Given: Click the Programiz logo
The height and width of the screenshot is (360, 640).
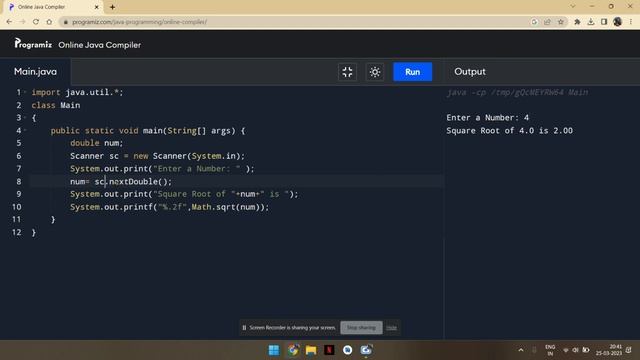Looking at the screenshot, I should click(33, 44).
